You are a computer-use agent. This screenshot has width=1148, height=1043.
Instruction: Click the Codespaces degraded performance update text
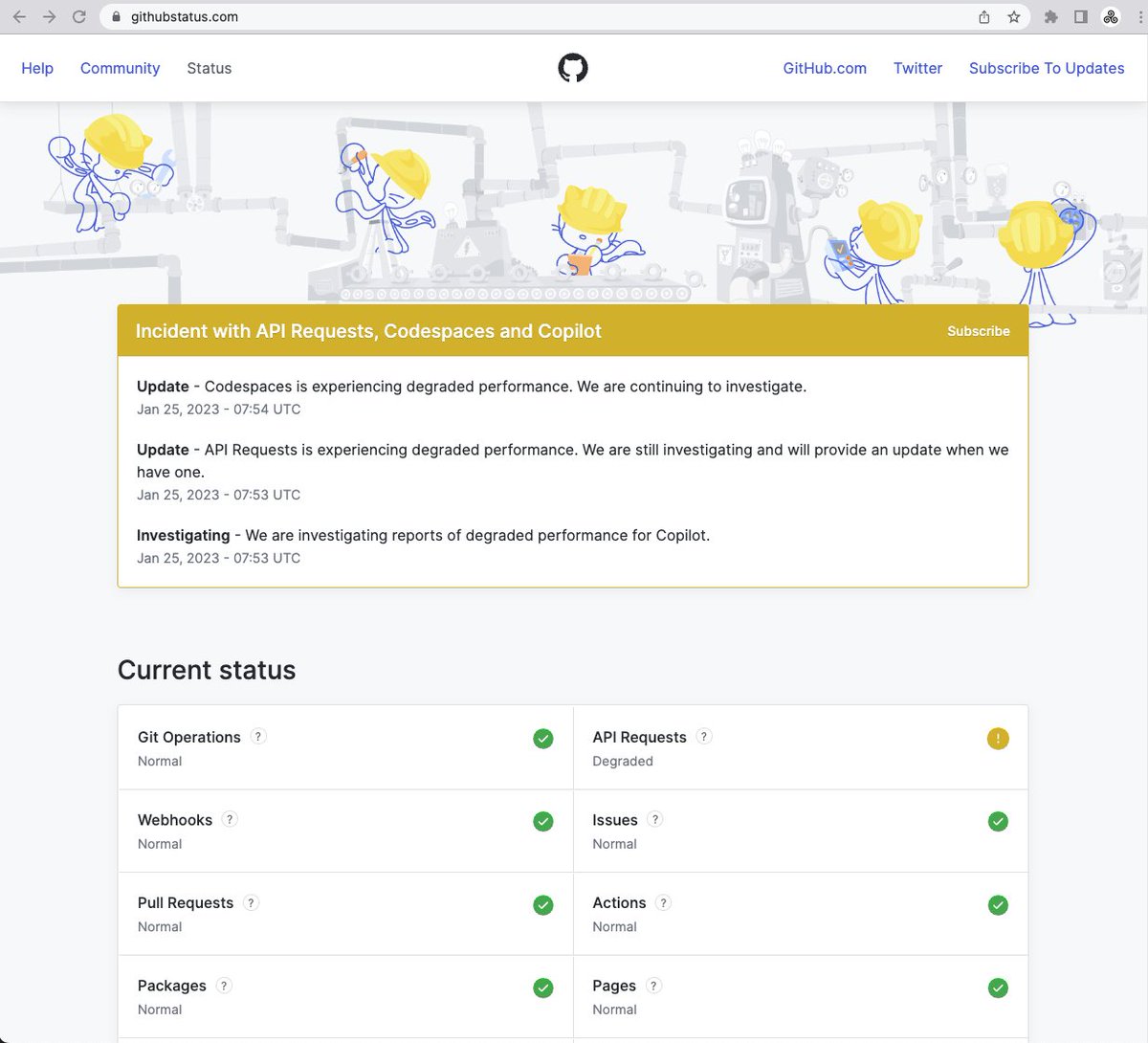coord(505,387)
